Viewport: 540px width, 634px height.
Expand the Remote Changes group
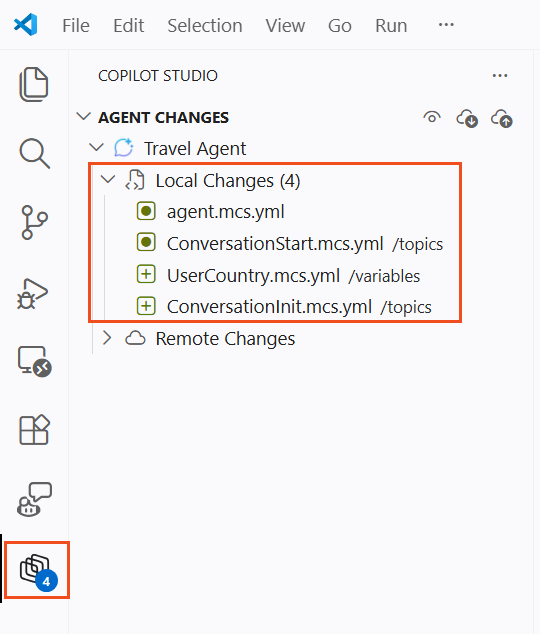pyautogui.click(x=107, y=338)
